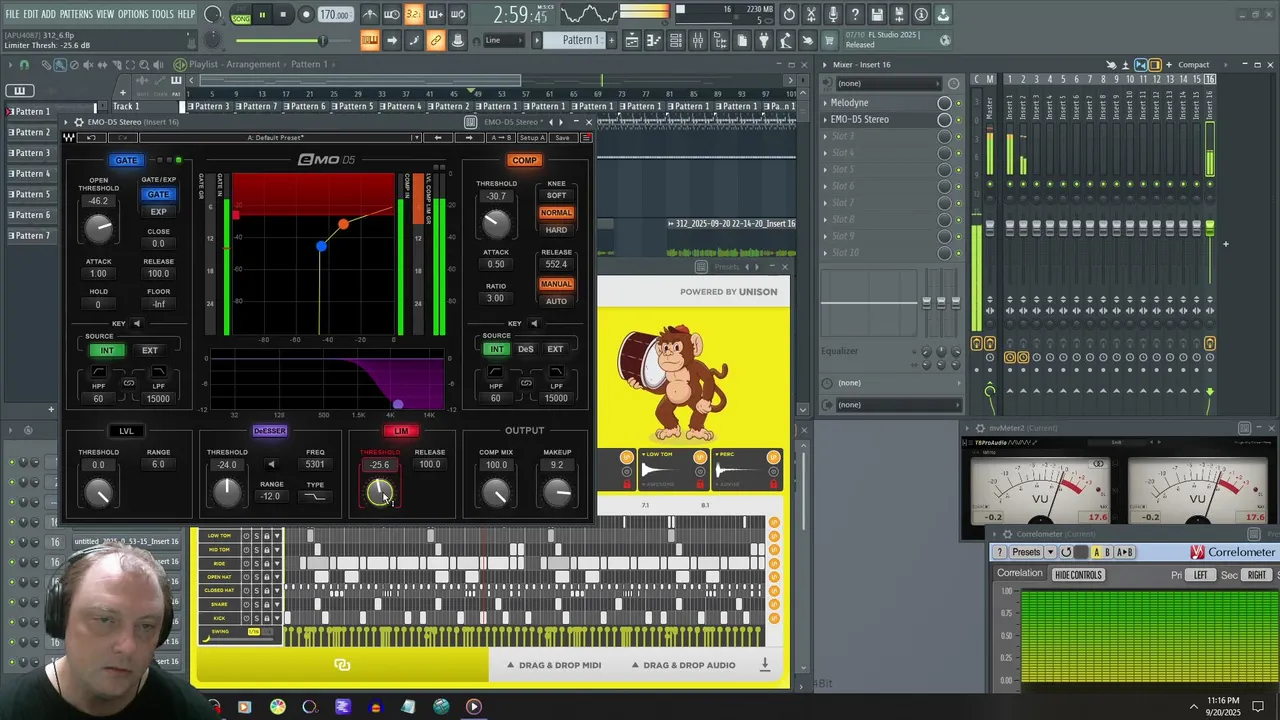Screen dimensions: 1280x720
Task: Click the microphone recording icon
Action: pyautogui.click(x=833, y=15)
